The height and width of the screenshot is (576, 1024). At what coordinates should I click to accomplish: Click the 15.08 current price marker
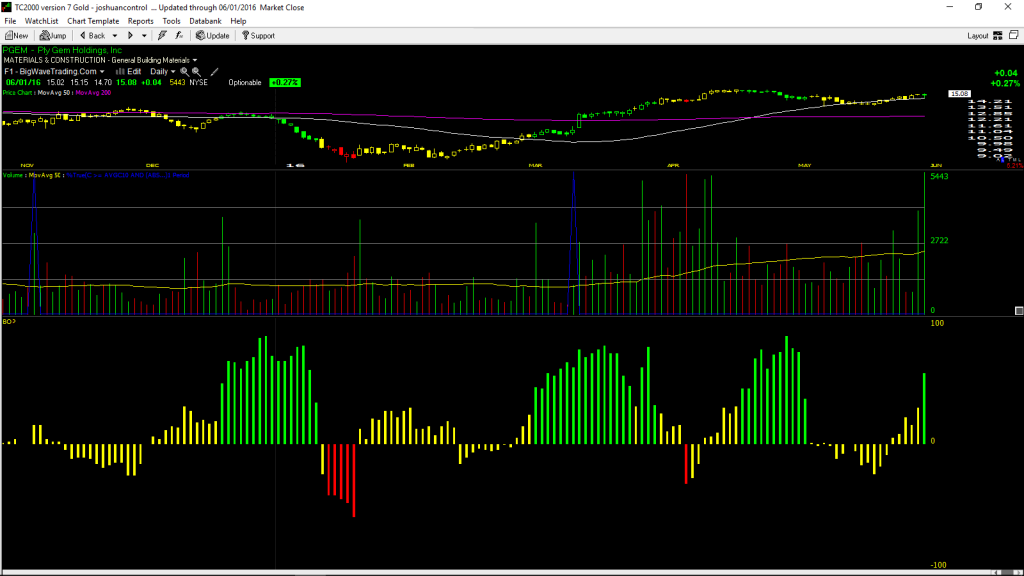click(959, 94)
